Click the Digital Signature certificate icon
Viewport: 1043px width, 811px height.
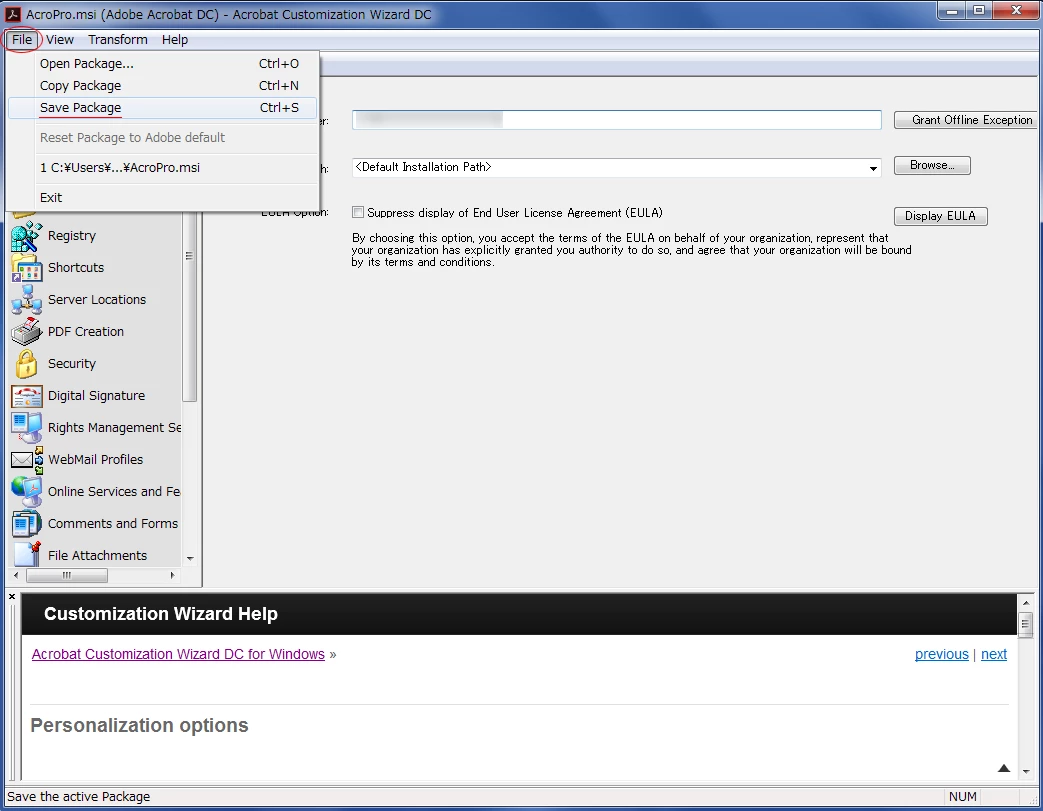27,396
